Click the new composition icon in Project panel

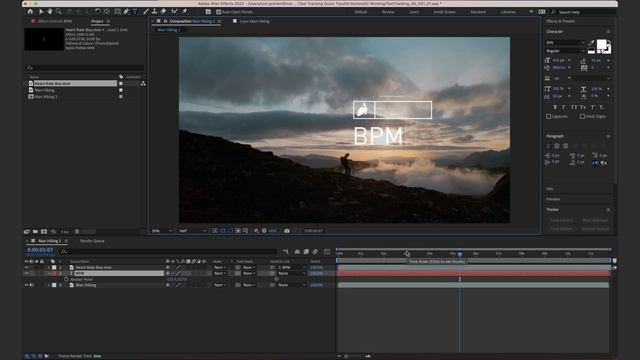pos(44,231)
